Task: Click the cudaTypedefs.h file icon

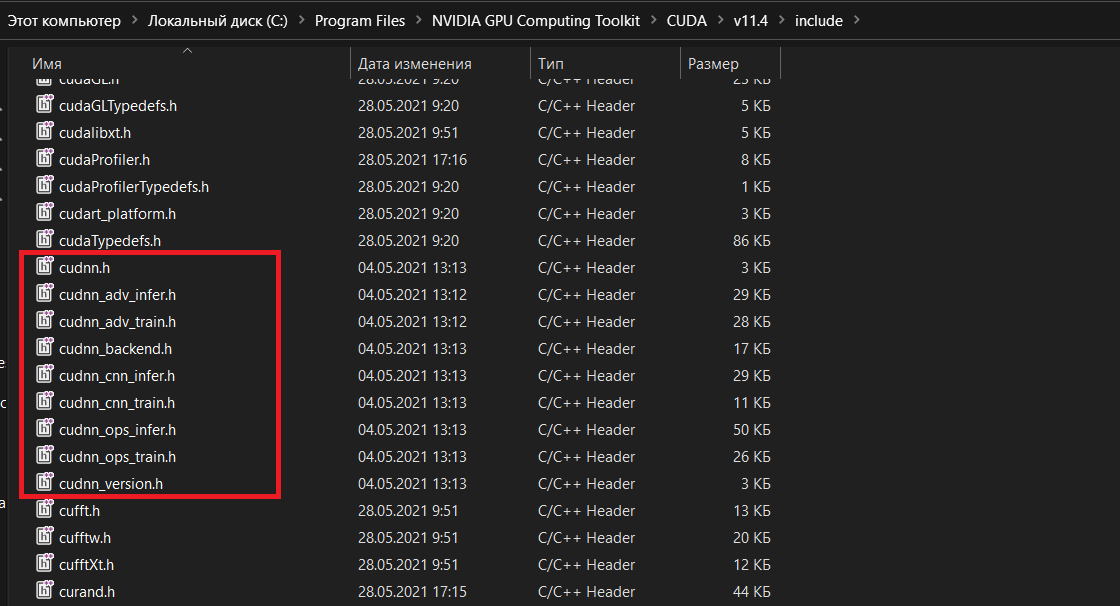Action: (x=45, y=240)
